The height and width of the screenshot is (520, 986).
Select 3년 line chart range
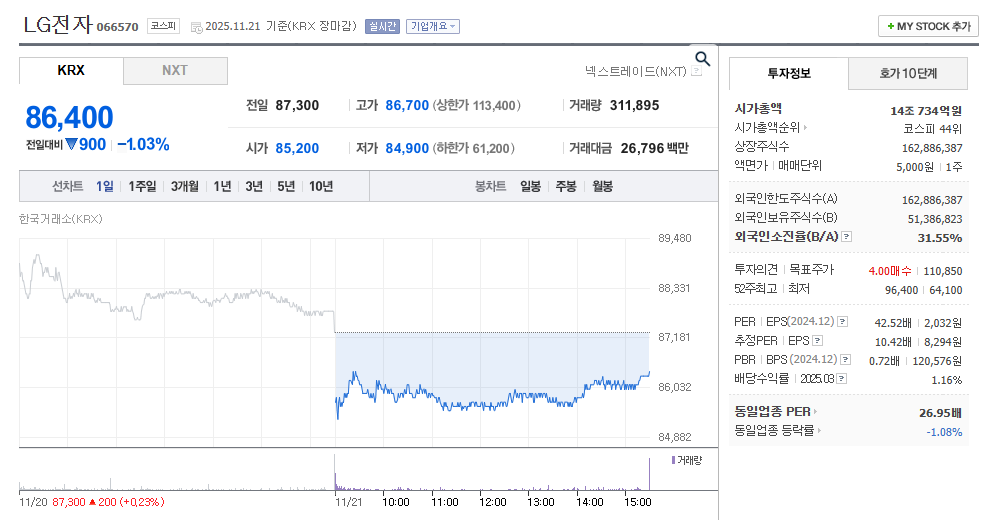[254, 186]
